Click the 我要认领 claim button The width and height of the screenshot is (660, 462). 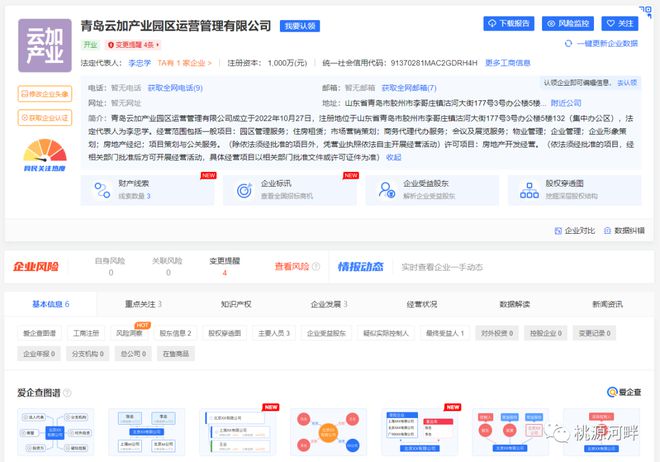point(300,26)
